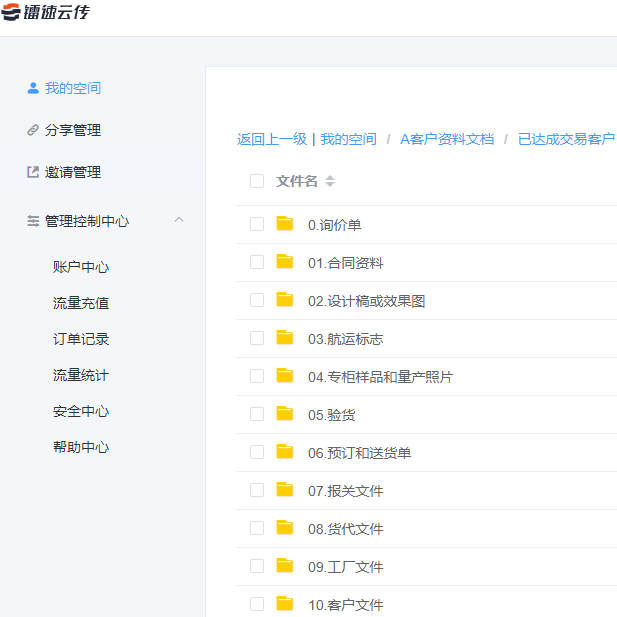
Task: Go to 流量充值 menu item
Action: pyautogui.click(x=81, y=303)
